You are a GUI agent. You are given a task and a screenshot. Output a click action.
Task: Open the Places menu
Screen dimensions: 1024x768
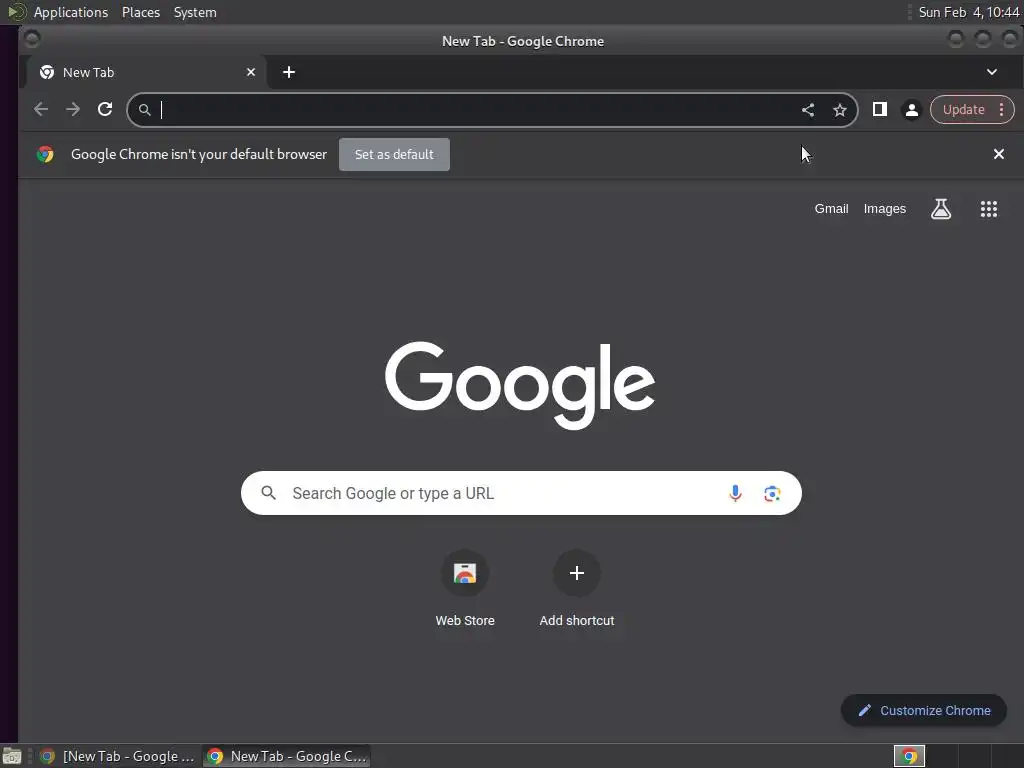(140, 12)
